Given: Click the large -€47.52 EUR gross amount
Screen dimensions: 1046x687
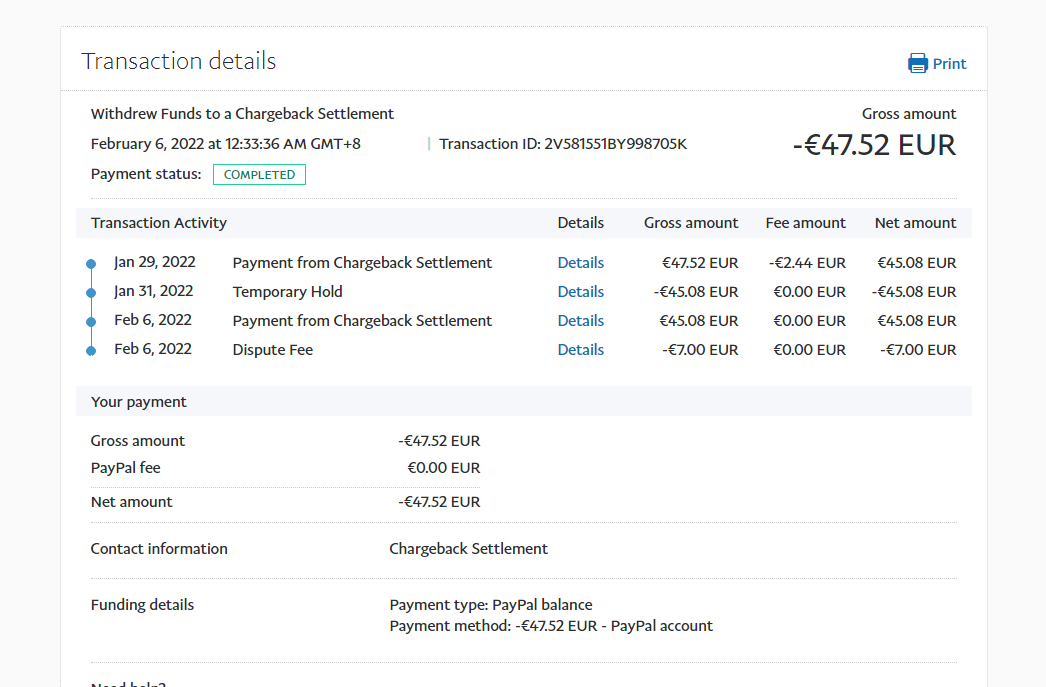Looking at the screenshot, I should [x=874, y=145].
